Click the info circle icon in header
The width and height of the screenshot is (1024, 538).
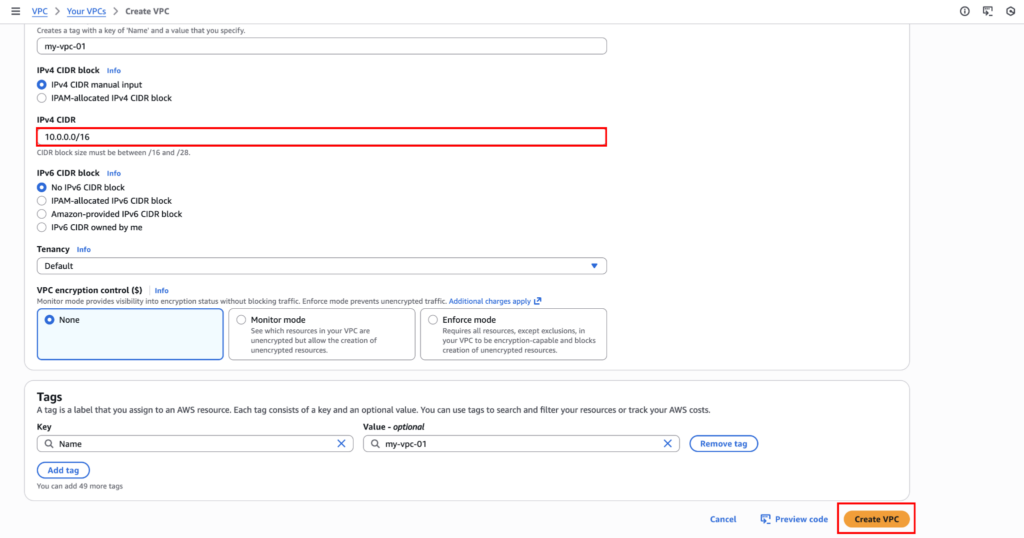[x=964, y=11]
